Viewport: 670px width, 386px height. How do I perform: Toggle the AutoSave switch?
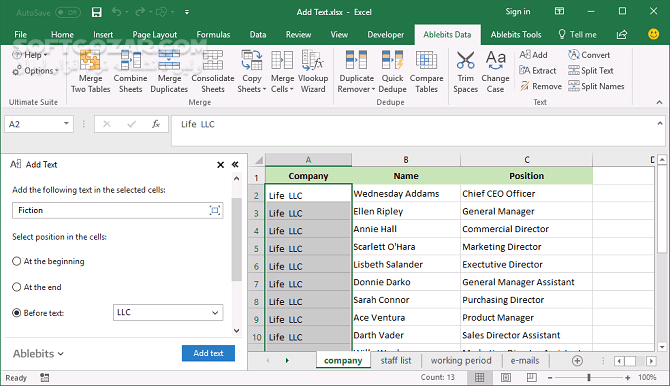tap(68, 12)
